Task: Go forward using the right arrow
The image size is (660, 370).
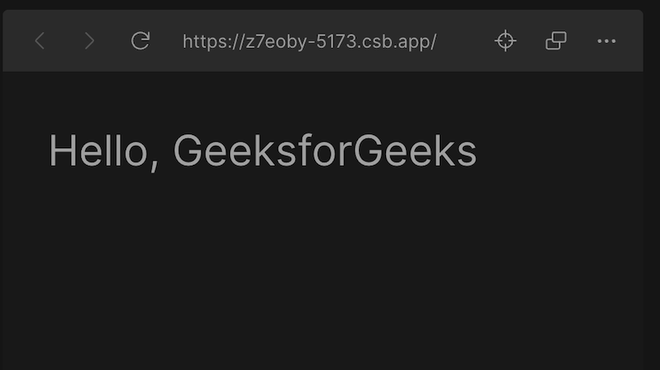Action: coord(89,41)
